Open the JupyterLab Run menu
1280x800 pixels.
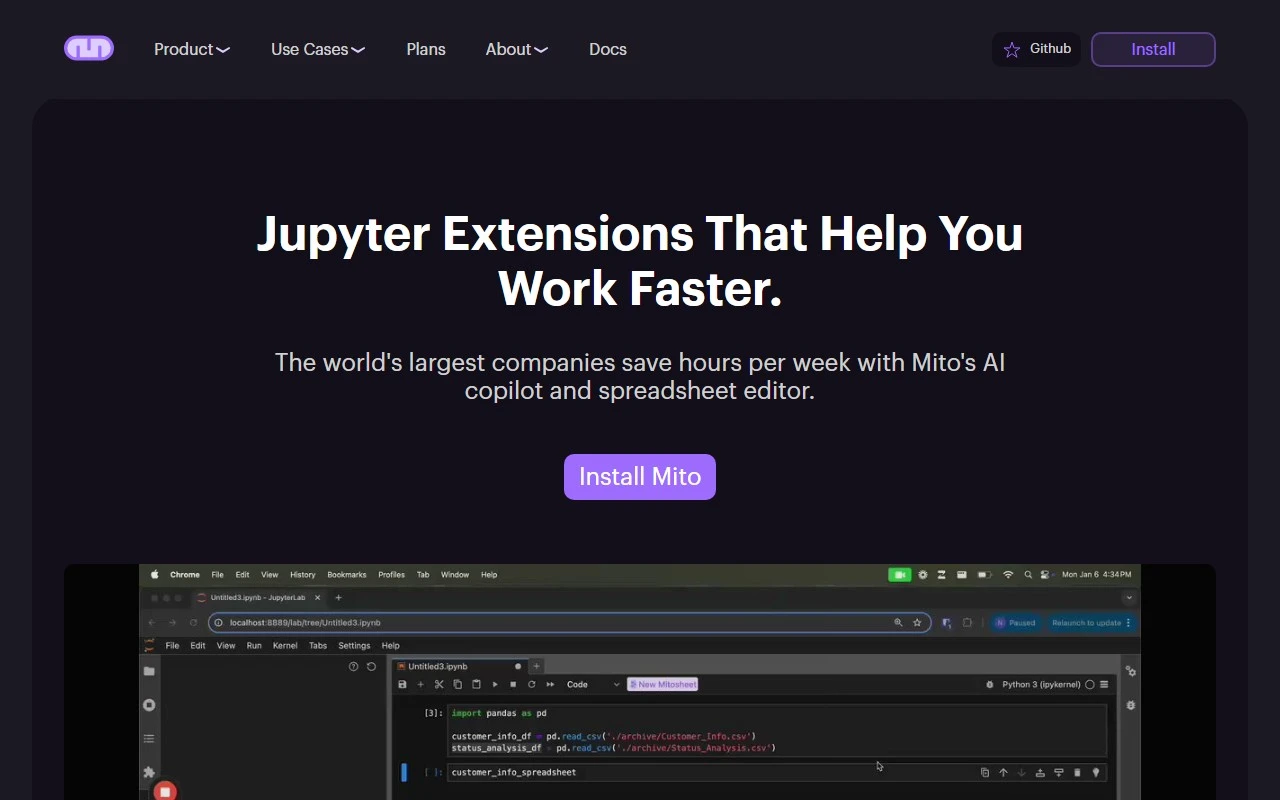[254, 646]
